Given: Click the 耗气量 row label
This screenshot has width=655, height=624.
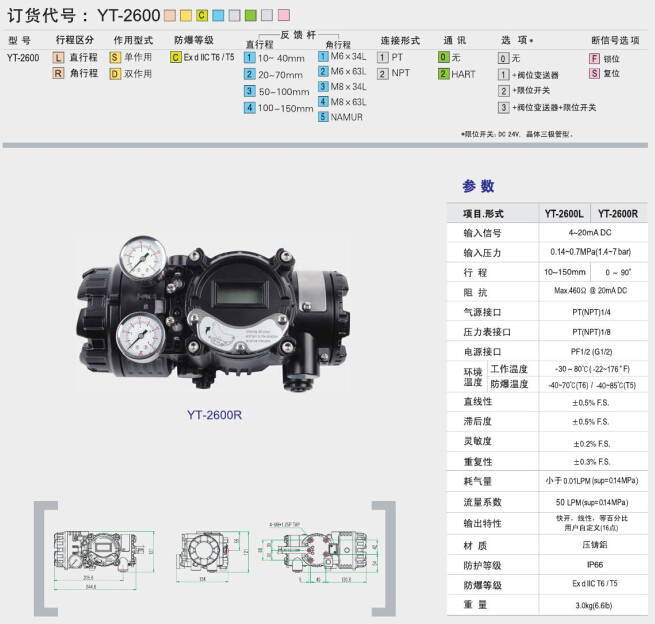Looking at the screenshot, I should click(x=477, y=481).
